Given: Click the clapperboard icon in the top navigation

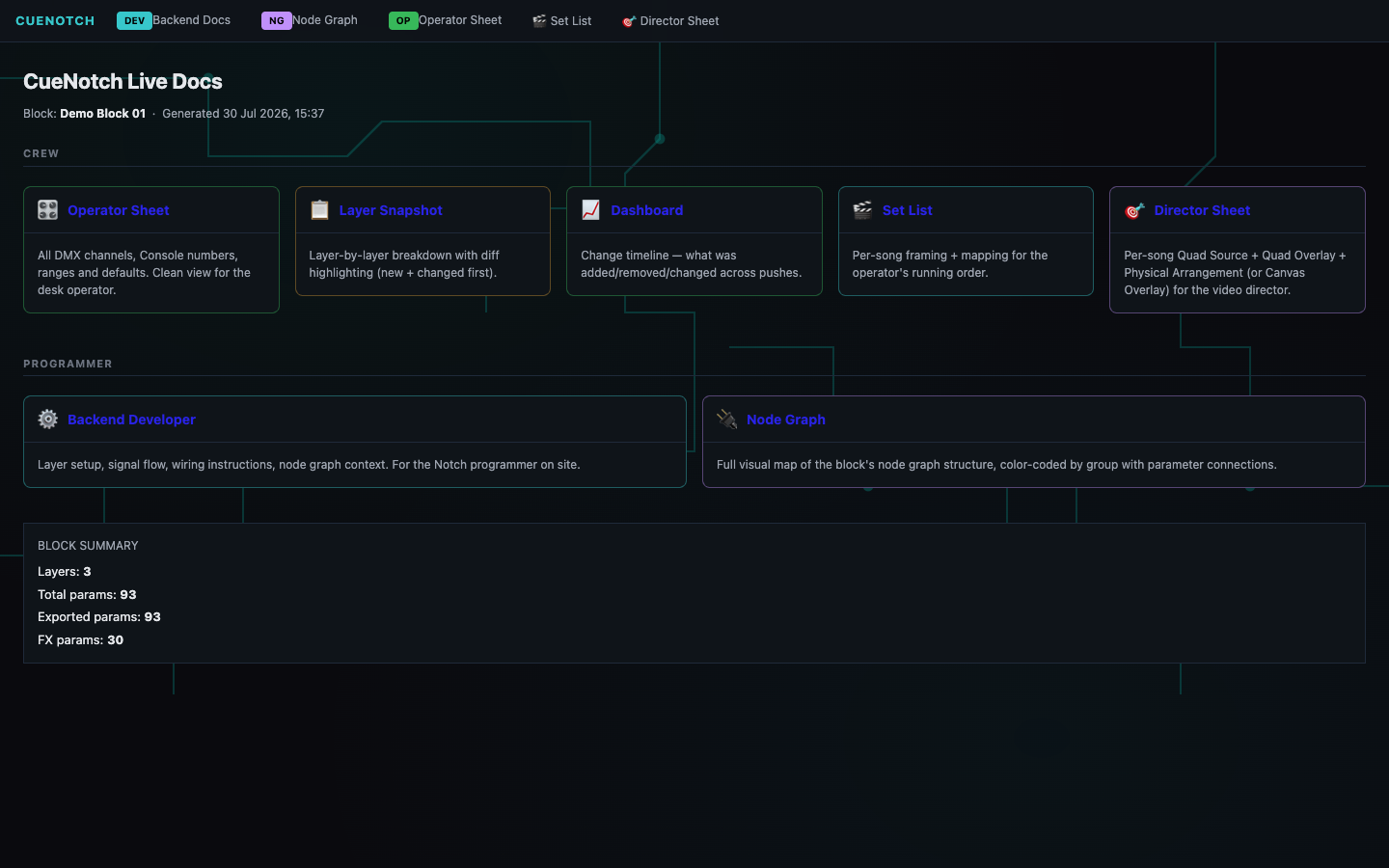Looking at the screenshot, I should pos(539,21).
